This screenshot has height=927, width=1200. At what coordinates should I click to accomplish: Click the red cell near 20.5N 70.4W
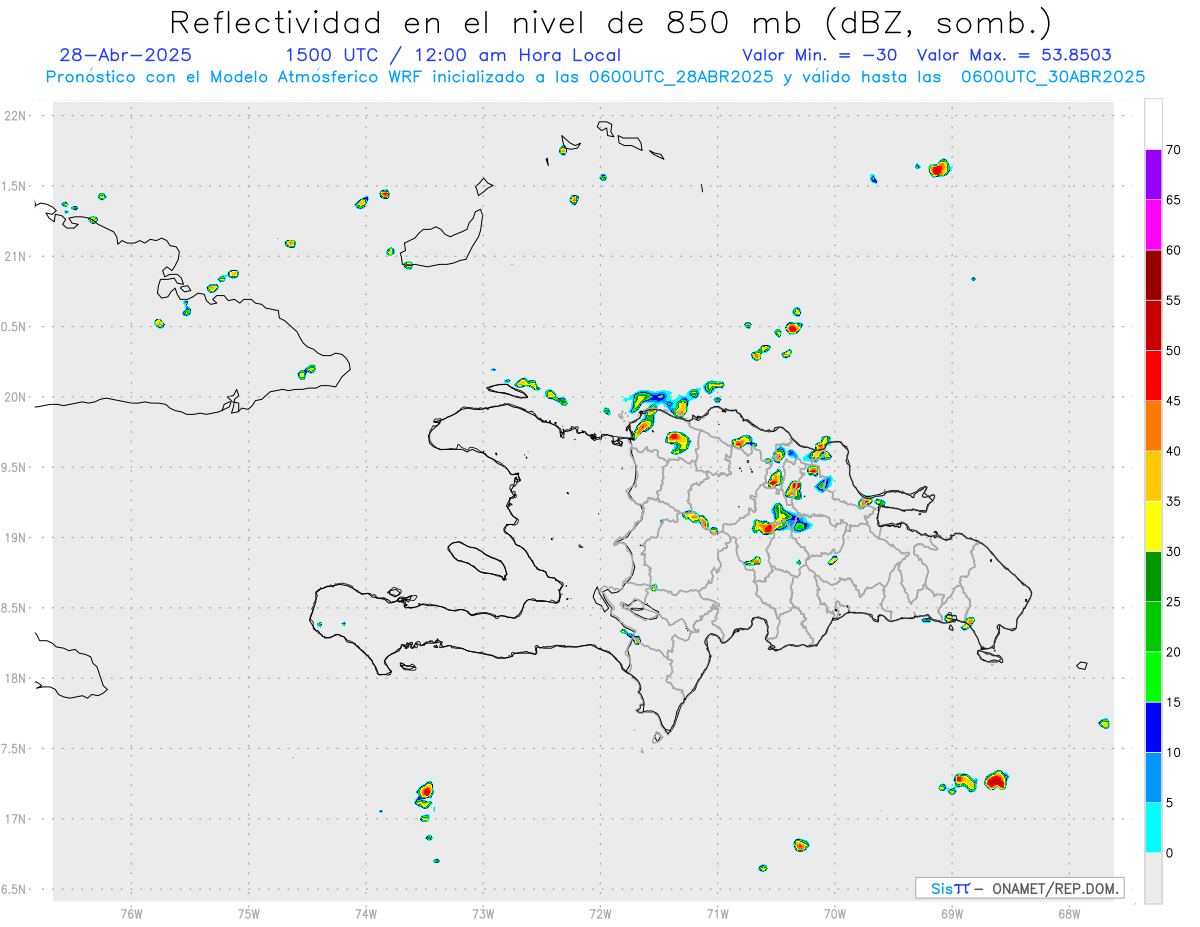coord(793,327)
